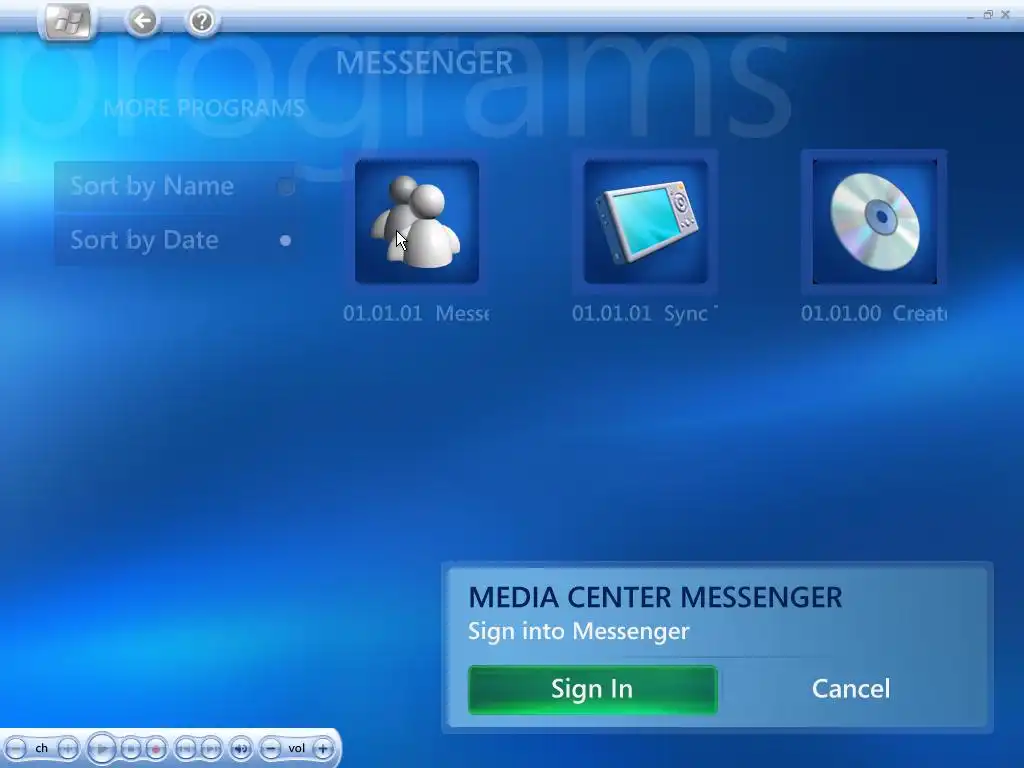Open the Sync portable device tile
The image size is (1024, 768).
(x=645, y=221)
